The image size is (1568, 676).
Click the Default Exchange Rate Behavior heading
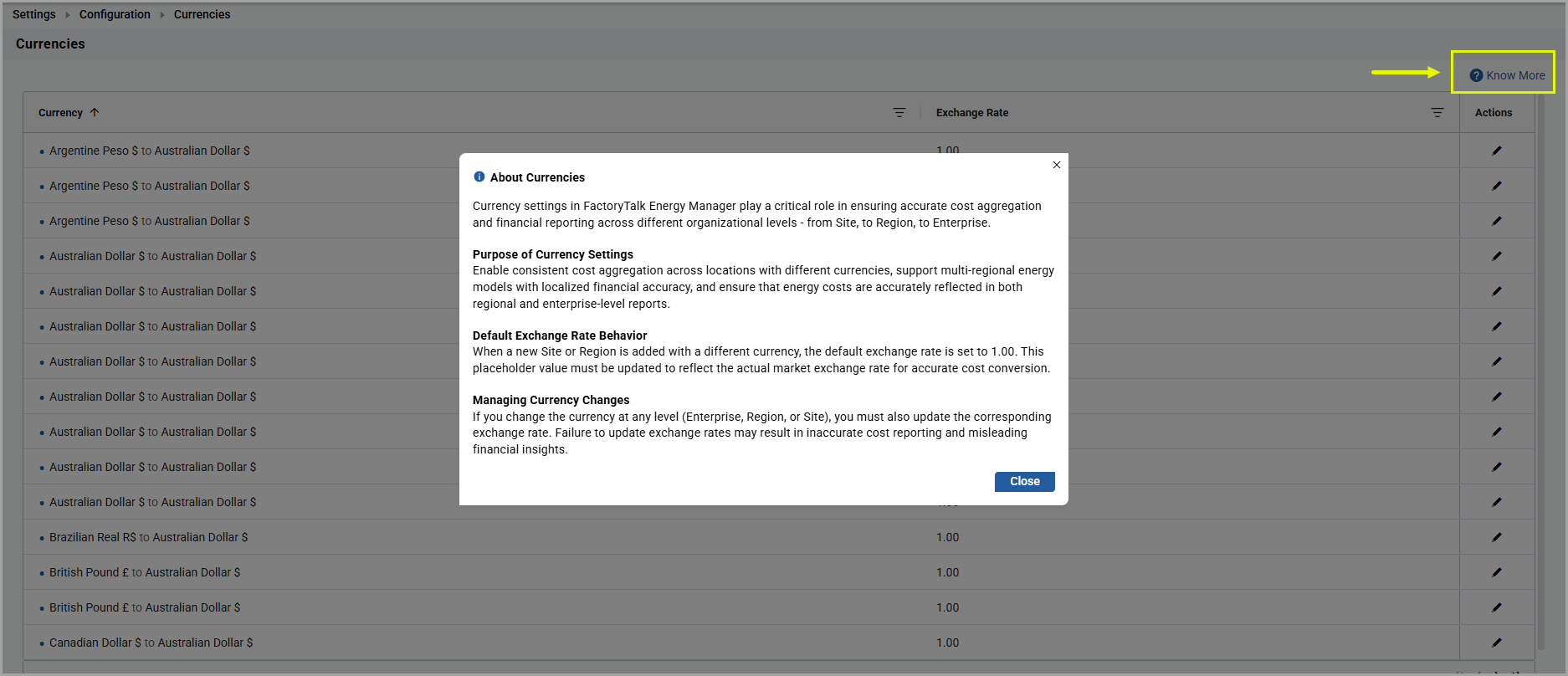(x=560, y=335)
